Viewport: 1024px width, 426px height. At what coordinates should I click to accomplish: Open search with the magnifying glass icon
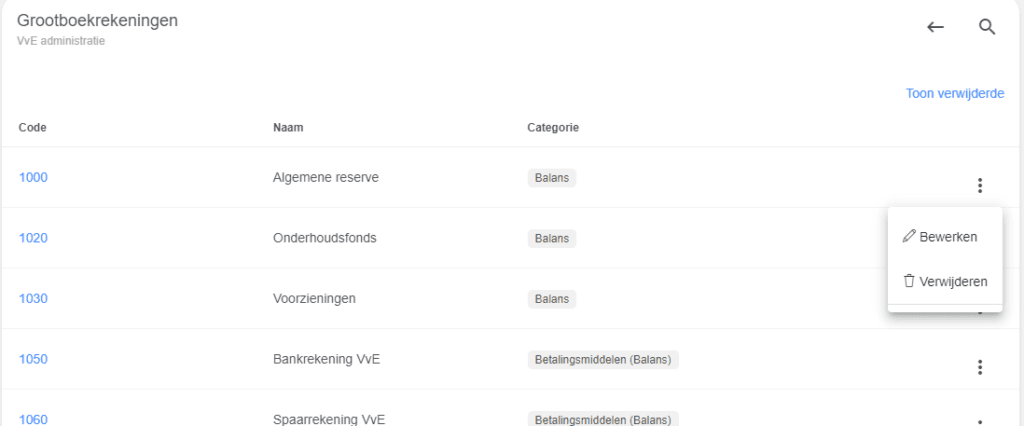pos(987,28)
